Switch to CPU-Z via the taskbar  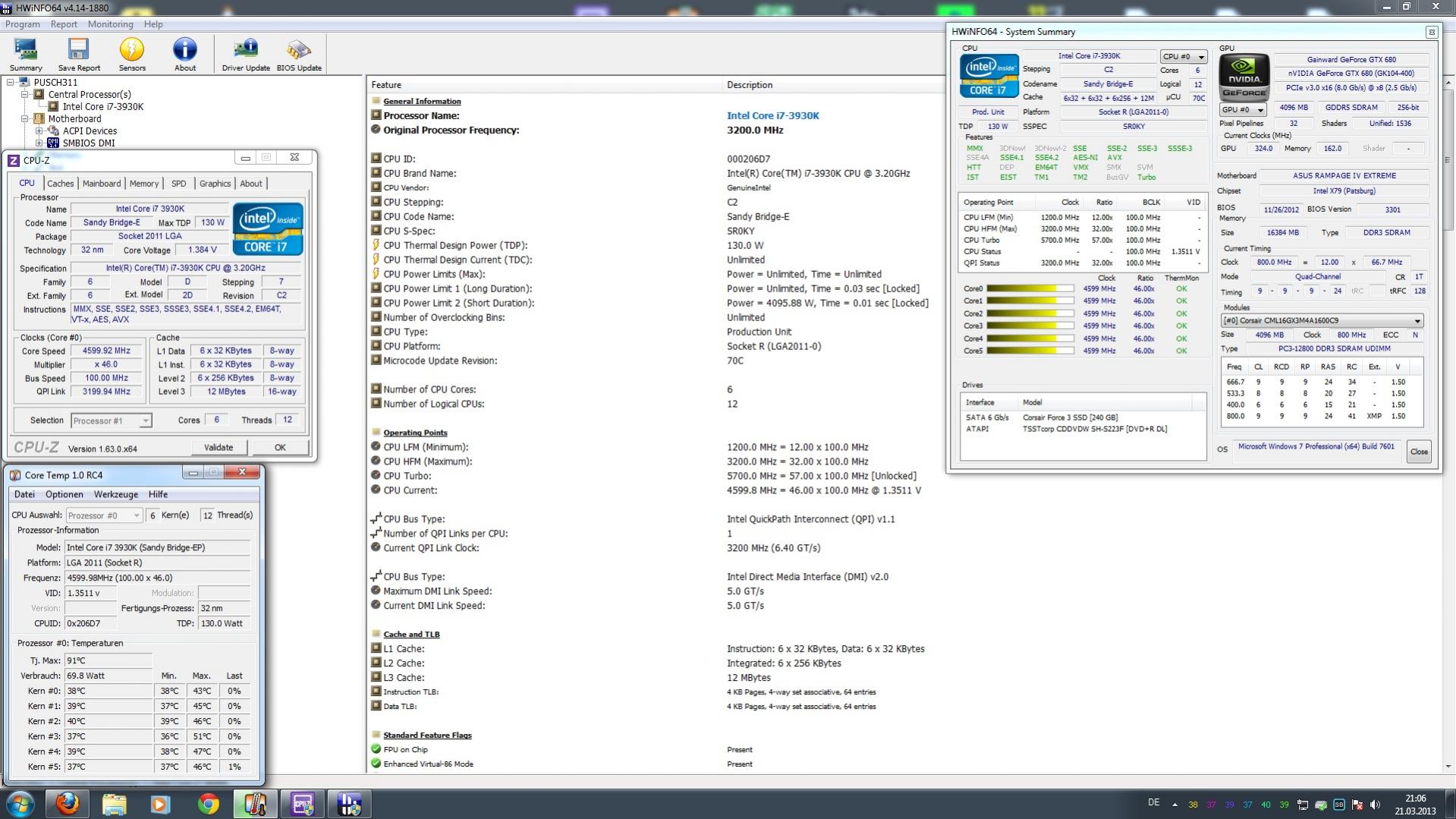click(302, 803)
